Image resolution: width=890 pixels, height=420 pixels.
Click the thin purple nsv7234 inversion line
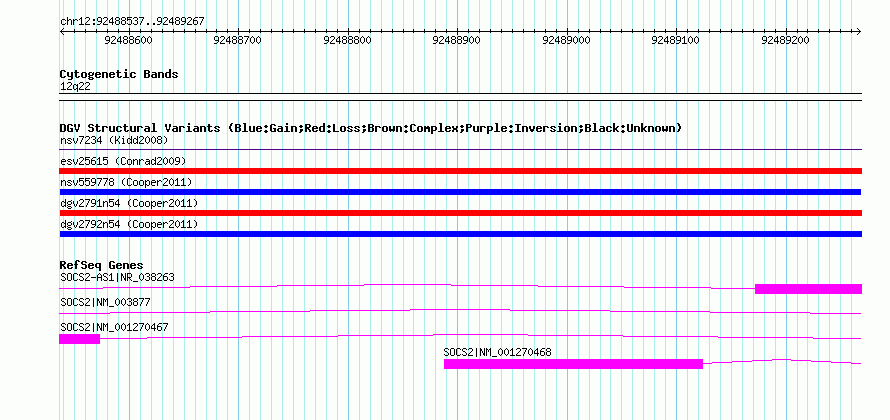(x=460, y=150)
